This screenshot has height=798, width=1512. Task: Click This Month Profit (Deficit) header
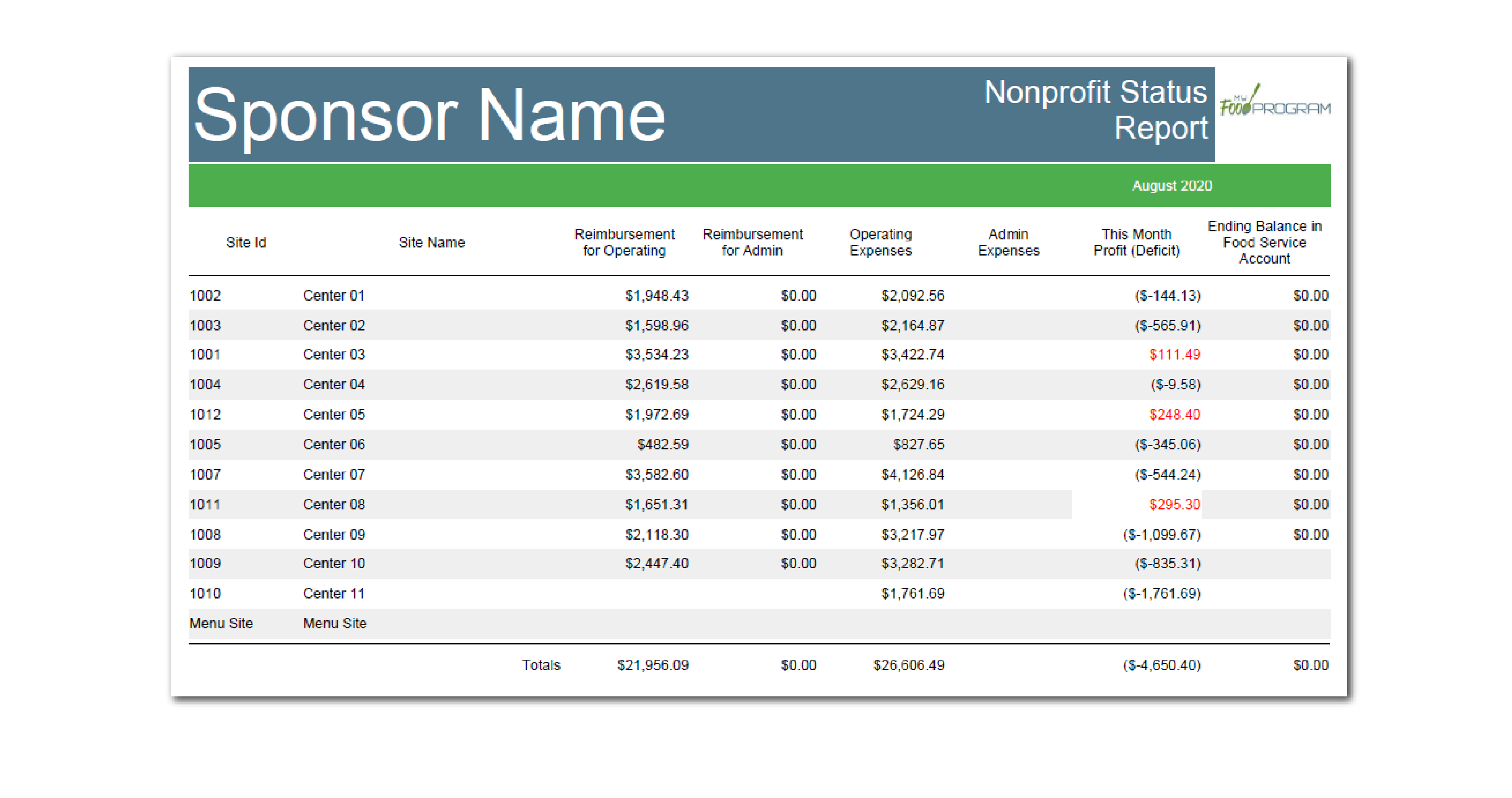1136,242
